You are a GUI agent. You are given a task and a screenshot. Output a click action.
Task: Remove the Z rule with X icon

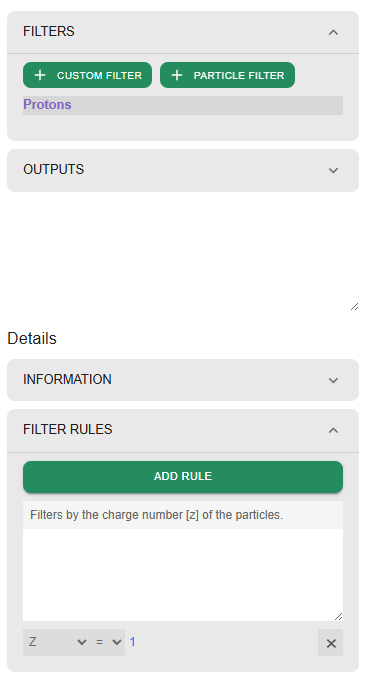[331, 643]
